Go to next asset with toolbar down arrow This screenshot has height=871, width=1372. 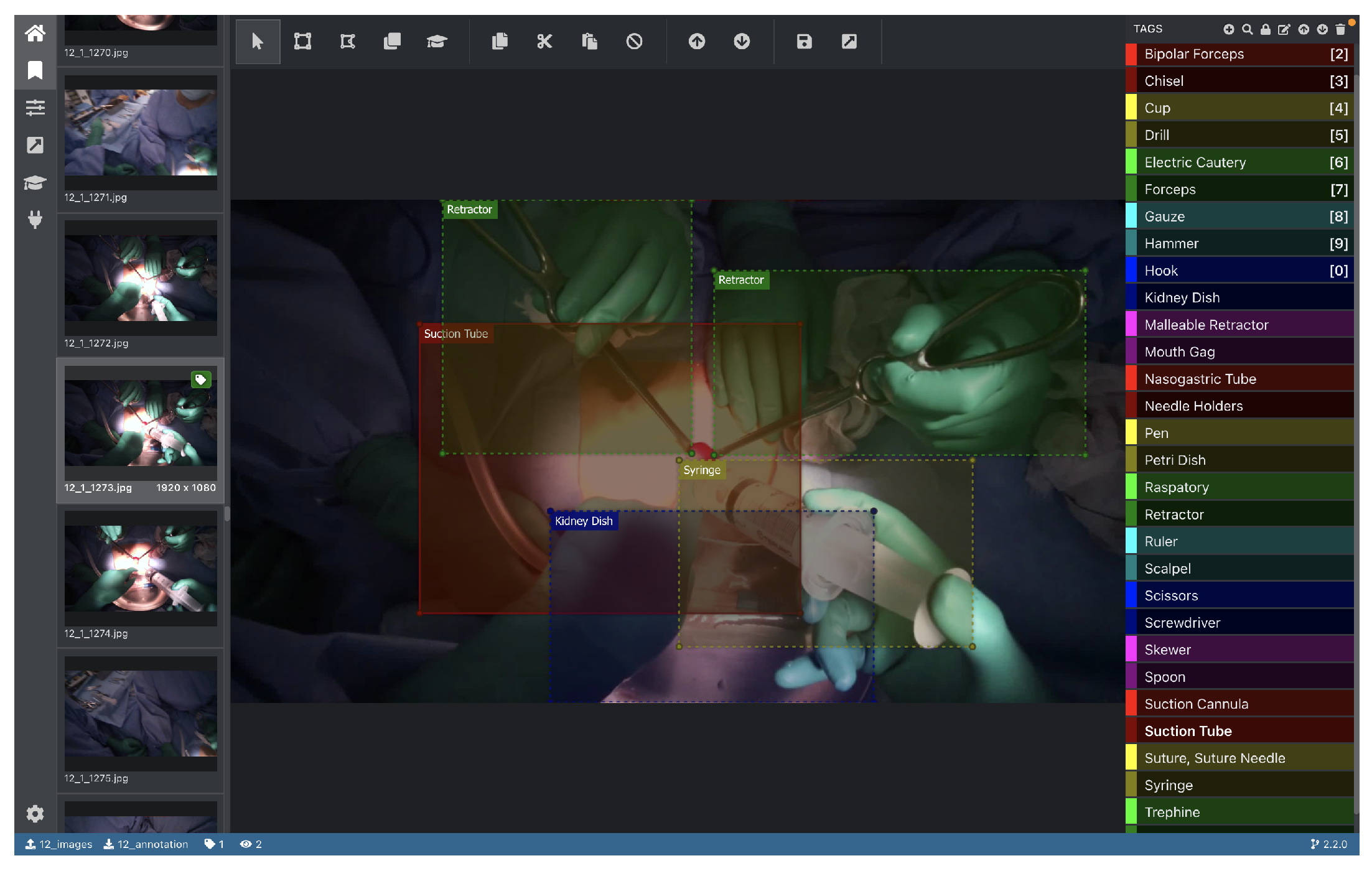tap(741, 42)
